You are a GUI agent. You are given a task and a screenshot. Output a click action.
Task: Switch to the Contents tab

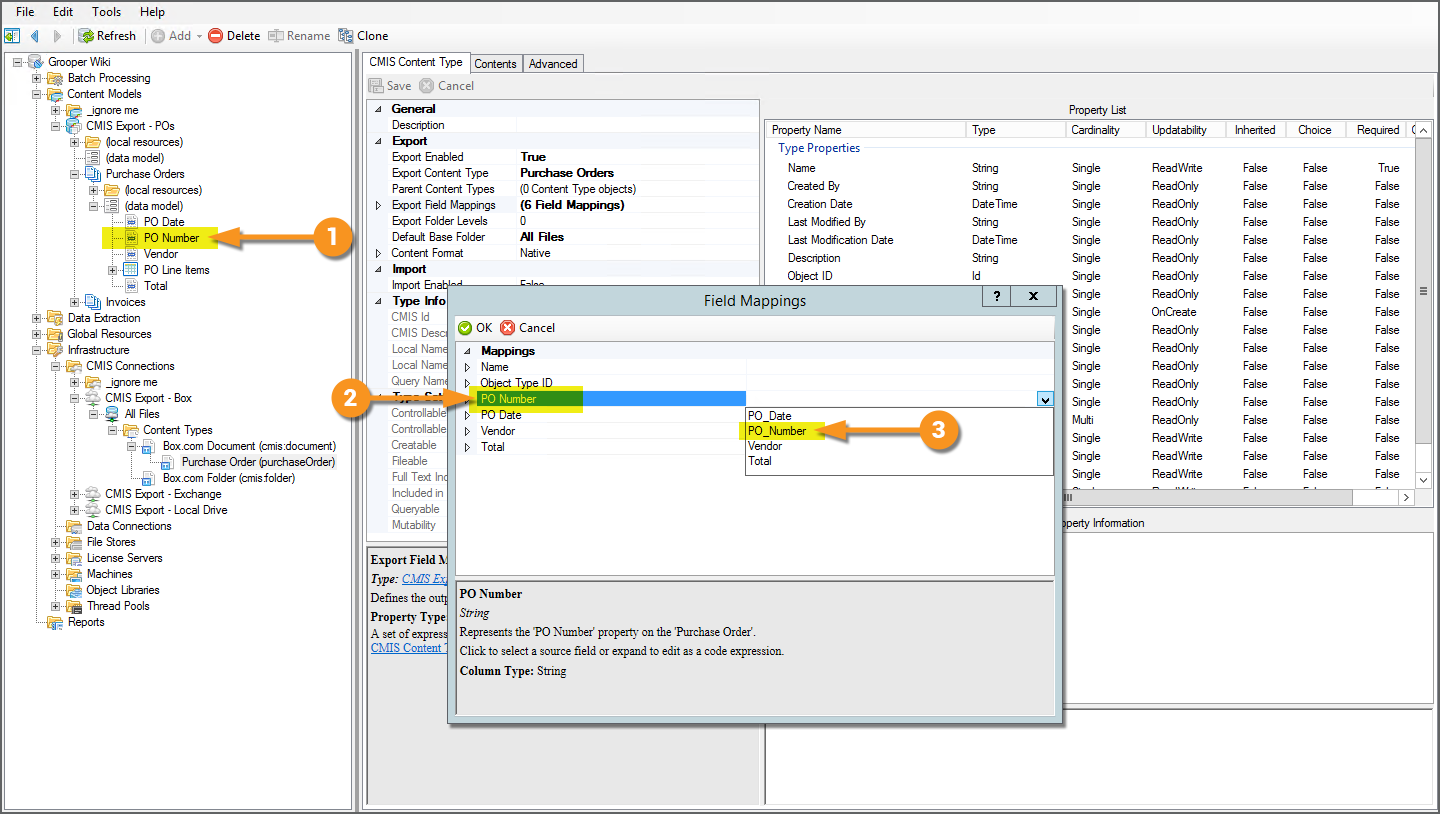(x=495, y=64)
